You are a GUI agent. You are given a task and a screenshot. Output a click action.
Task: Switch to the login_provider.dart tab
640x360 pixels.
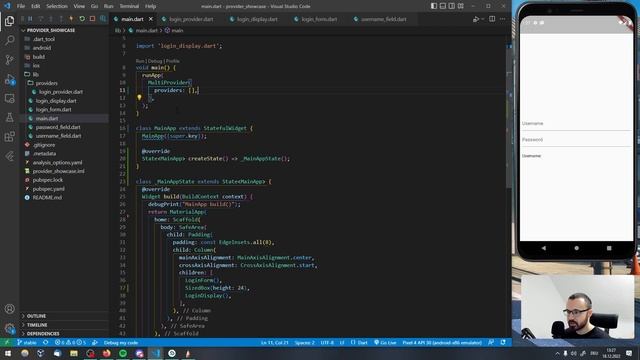click(191, 19)
